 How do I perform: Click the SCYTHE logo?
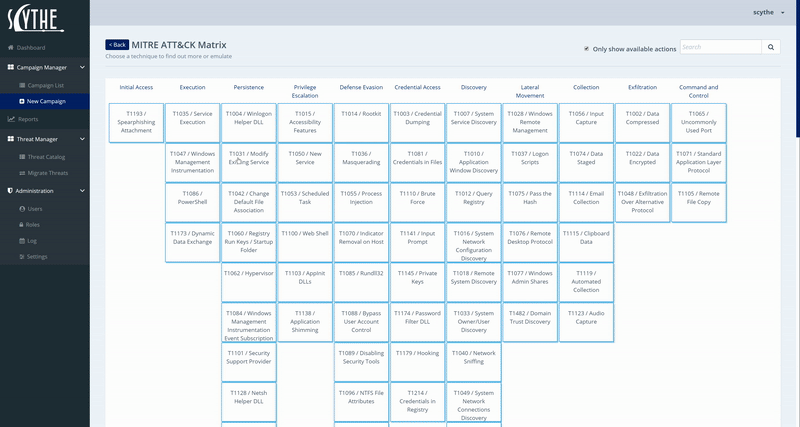pyautogui.click(x=36, y=19)
